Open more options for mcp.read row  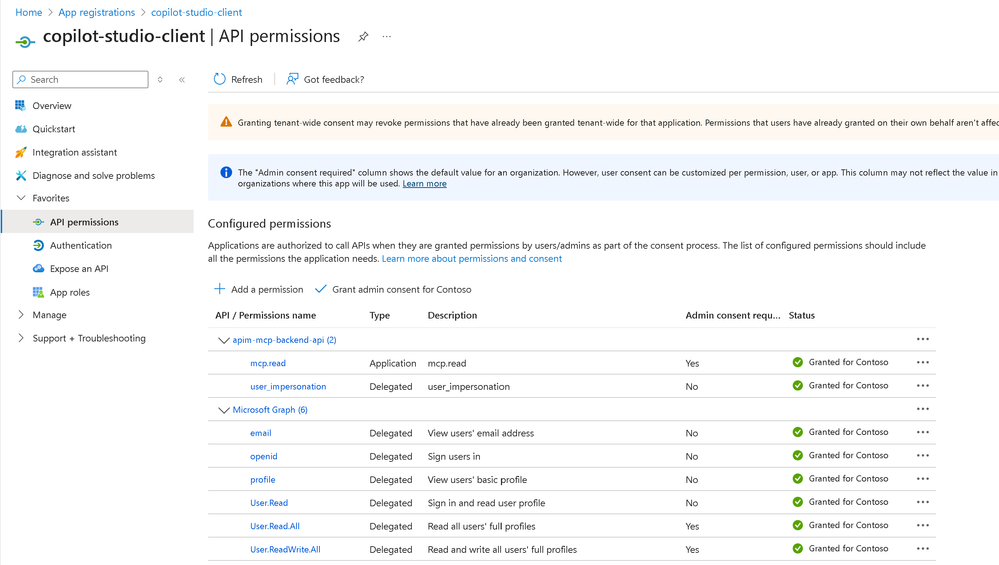click(922, 363)
